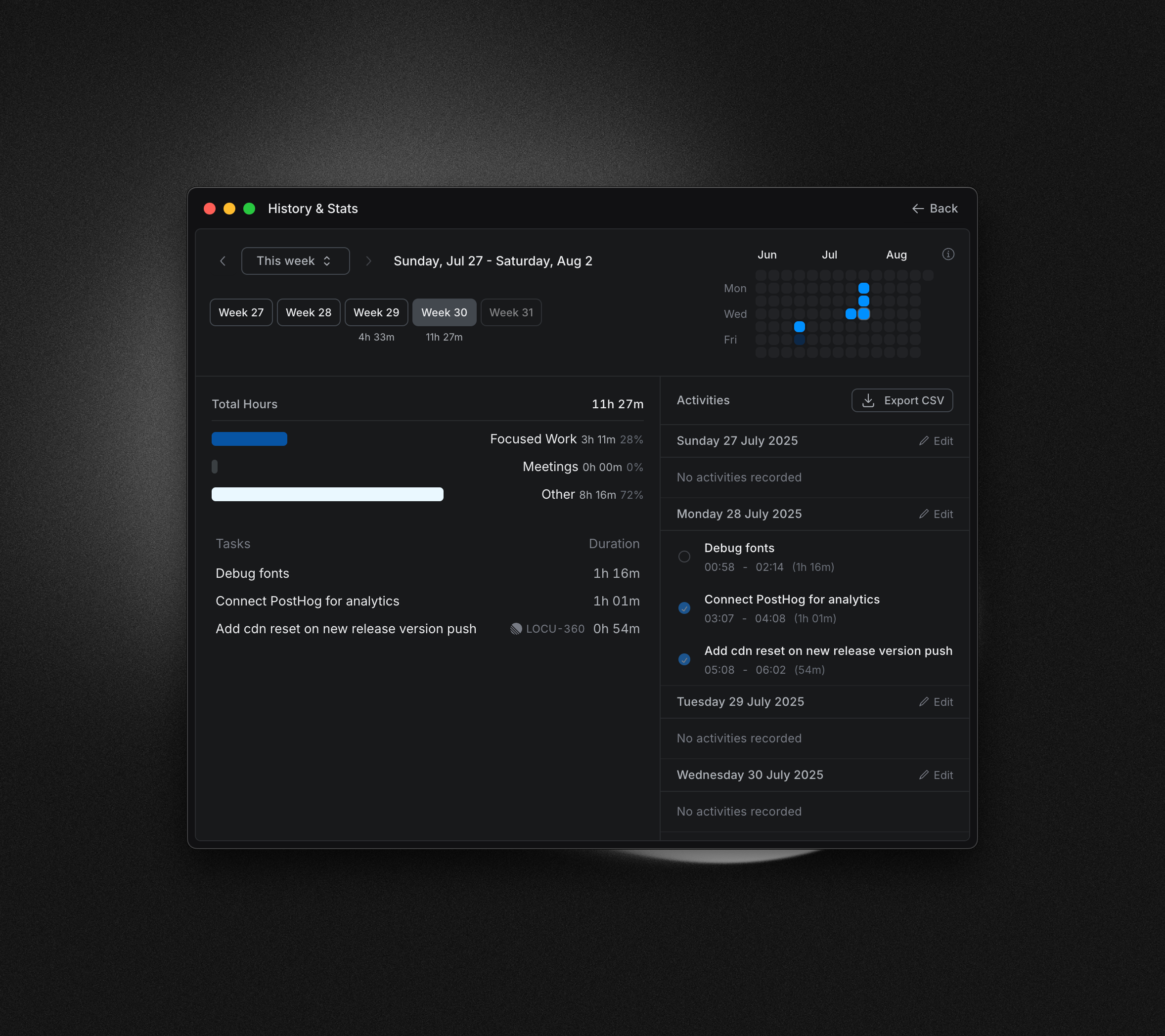Click the blue Focused Work bar
Viewport: 1165px width, 1036px height.
pos(249,439)
